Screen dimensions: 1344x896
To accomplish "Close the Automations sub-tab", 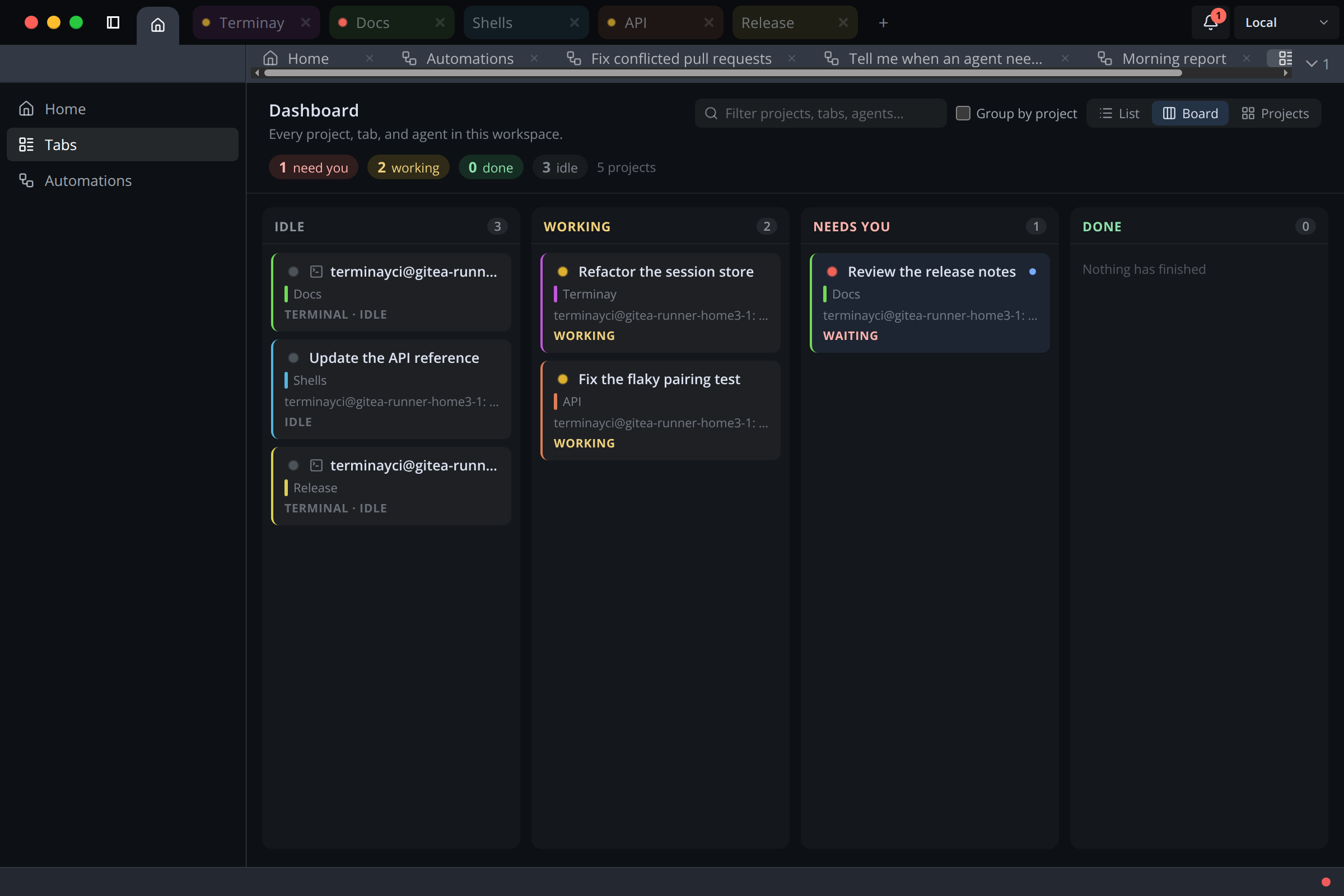I will tap(534, 58).
